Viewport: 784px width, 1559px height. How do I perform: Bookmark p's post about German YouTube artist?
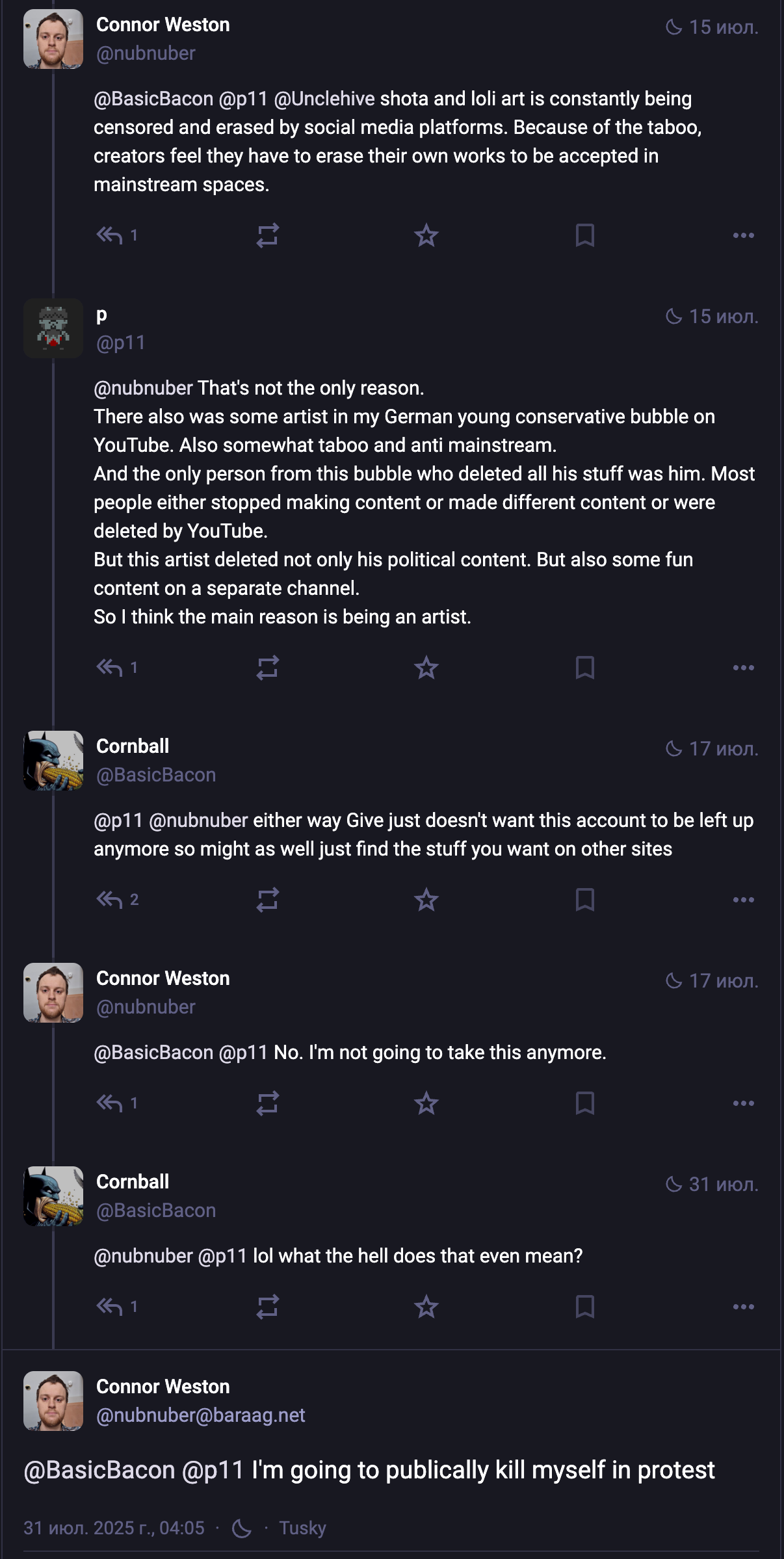pyautogui.click(x=584, y=668)
